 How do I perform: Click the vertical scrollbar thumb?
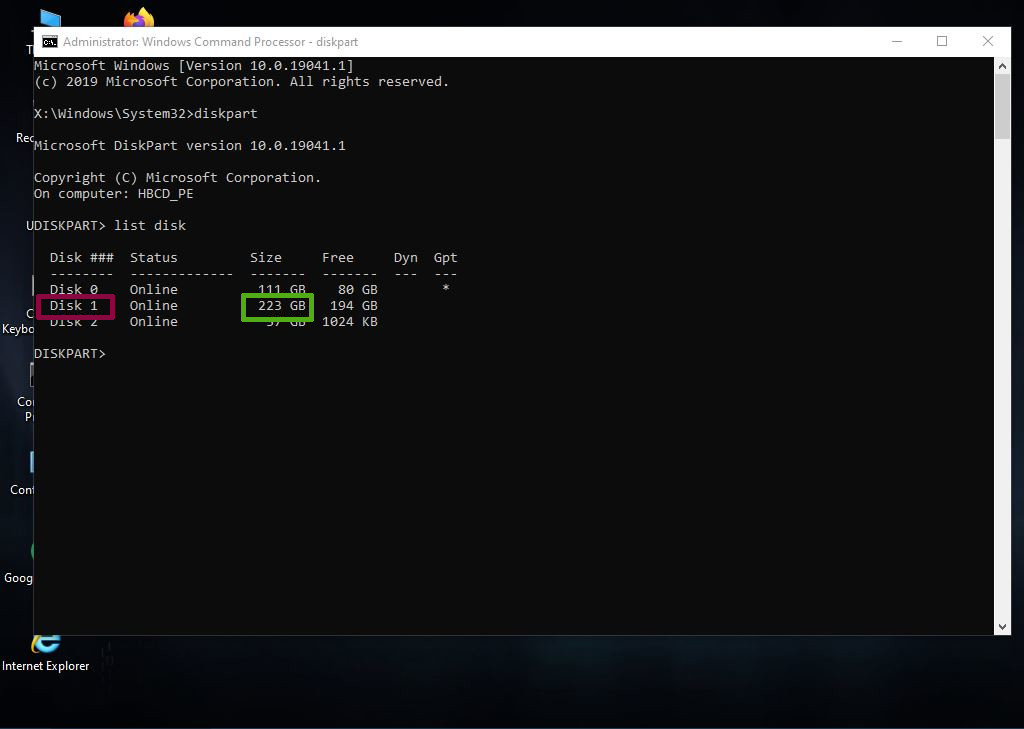coord(1003,107)
